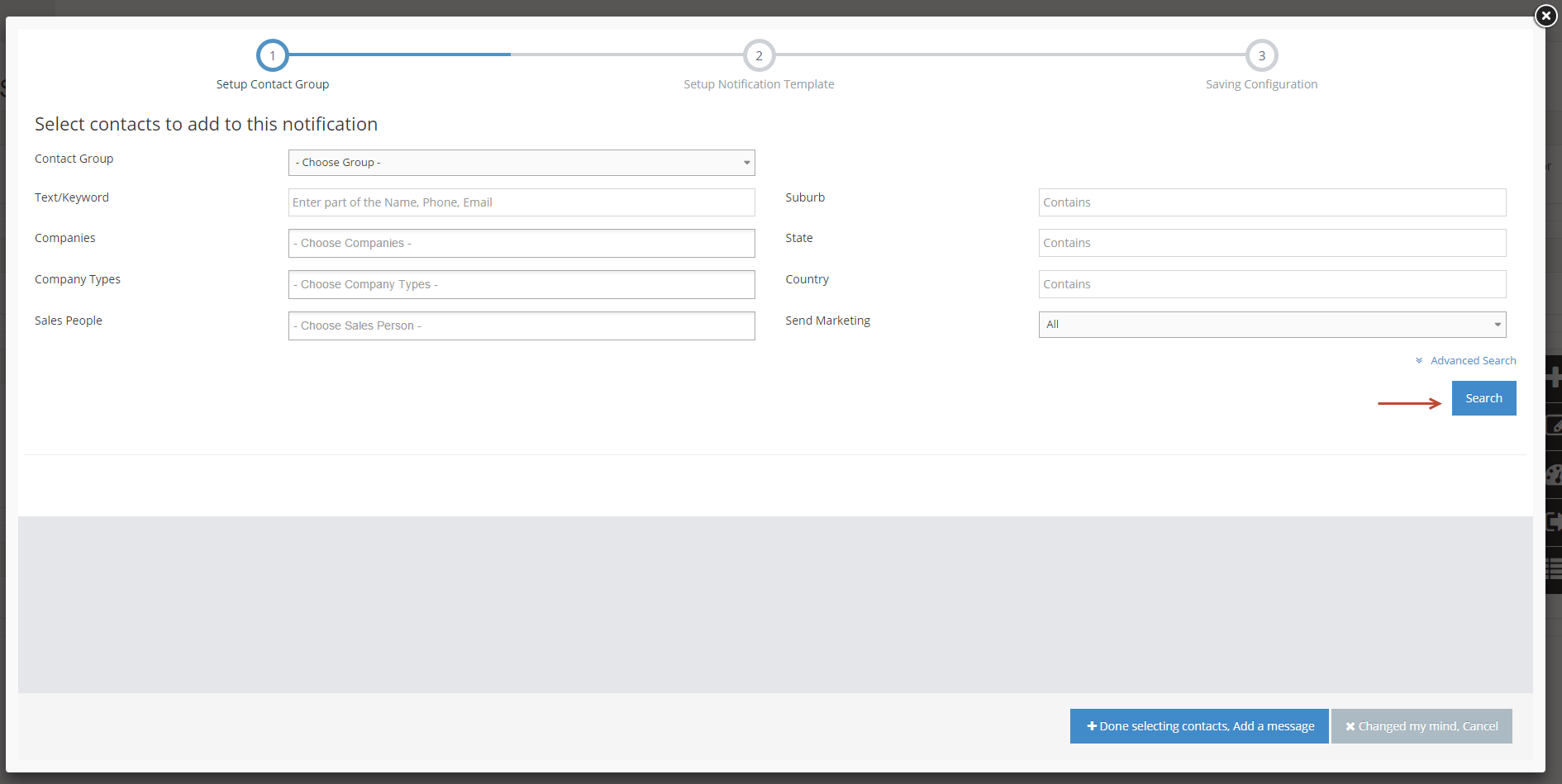
Task: Click the dashboard gauge icon in sidebar
Action: click(1554, 474)
